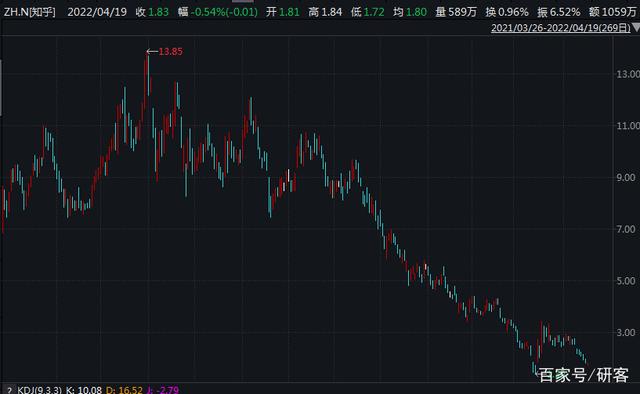Click the K: 10.08 indicator value
The width and height of the screenshot is (640, 394).
click(84, 390)
